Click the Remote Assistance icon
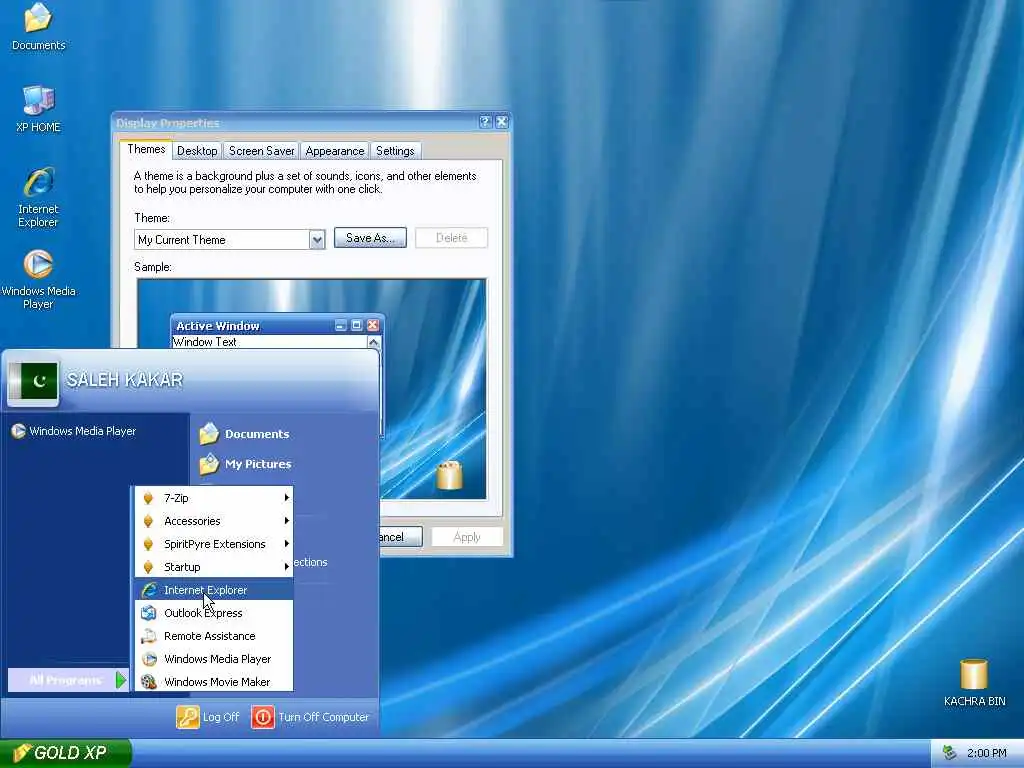1024x768 pixels. (x=149, y=635)
